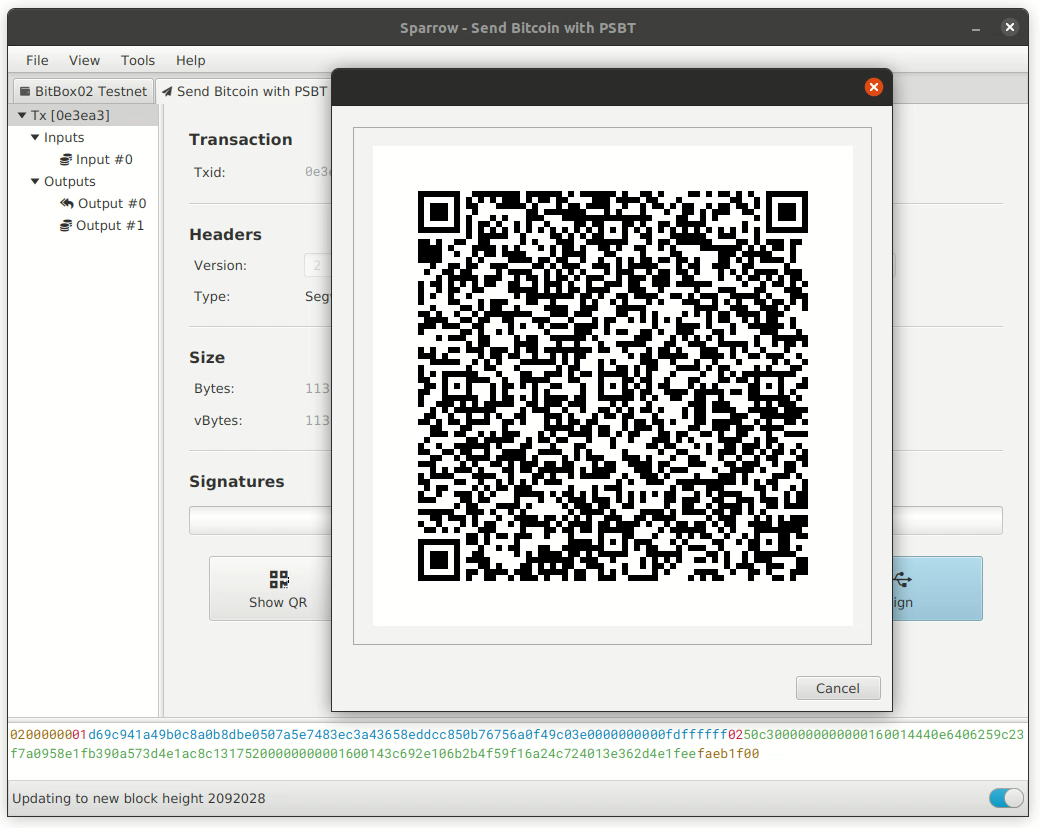Click the Show QR button

coord(271,588)
